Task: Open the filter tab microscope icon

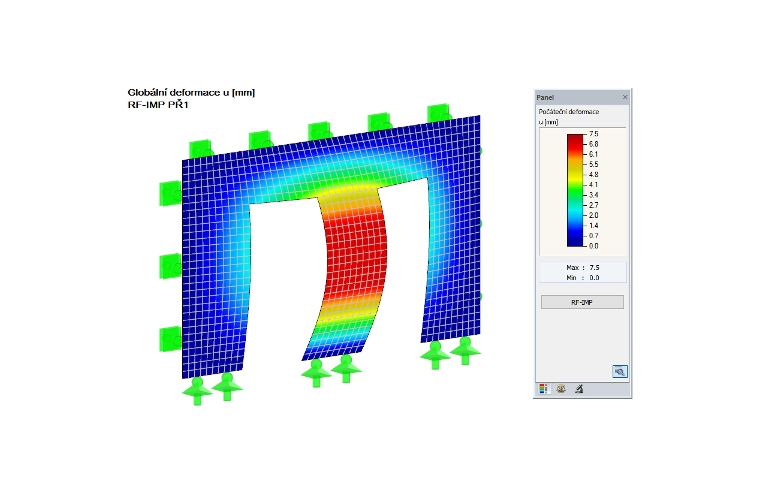Action: pos(579,389)
